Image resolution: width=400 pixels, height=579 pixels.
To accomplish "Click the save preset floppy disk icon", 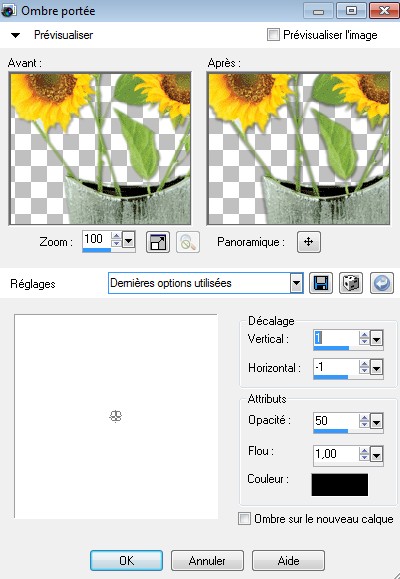I will [320, 283].
